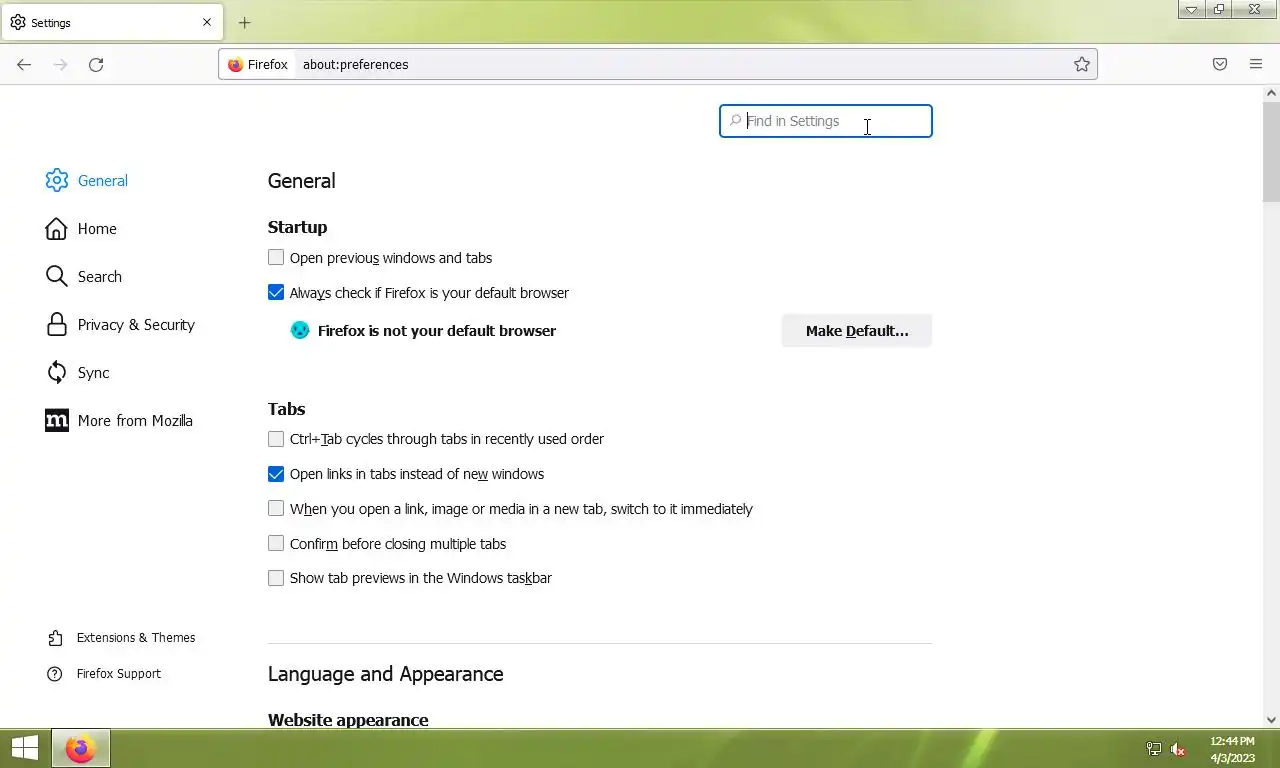The image size is (1280, 768).
Task: Click the sad face default browser icon
Action: coord(300,330)
